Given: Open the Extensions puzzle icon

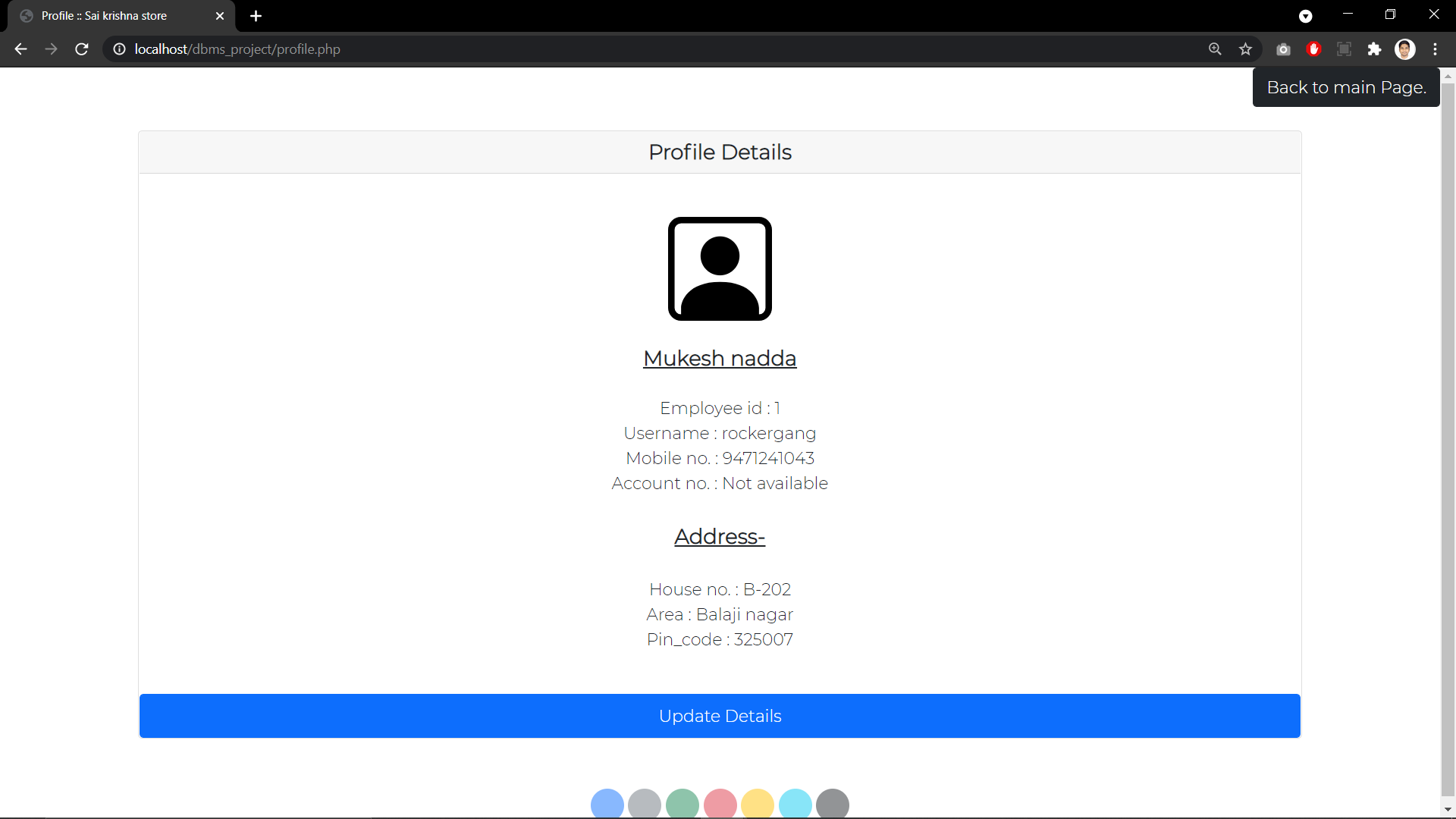Looking at the screenshot, I should coord(1374,49).
